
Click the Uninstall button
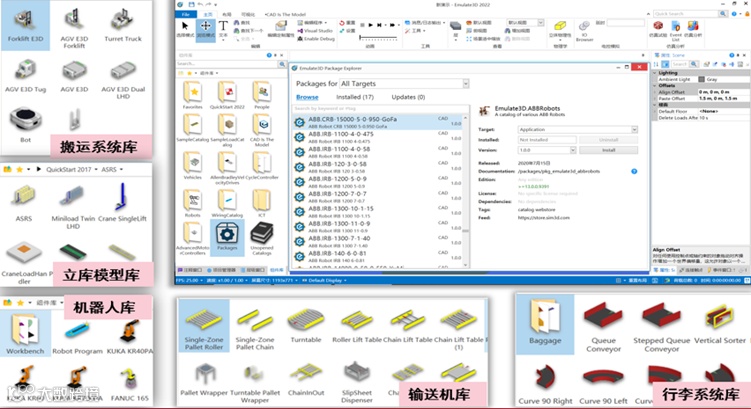(x=608, y=140)
